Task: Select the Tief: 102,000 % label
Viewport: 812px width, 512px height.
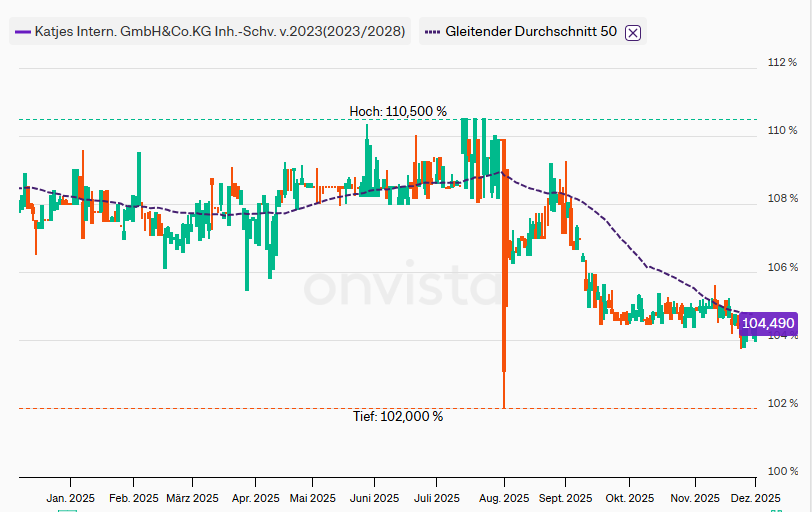Action: tap(397, 416)
